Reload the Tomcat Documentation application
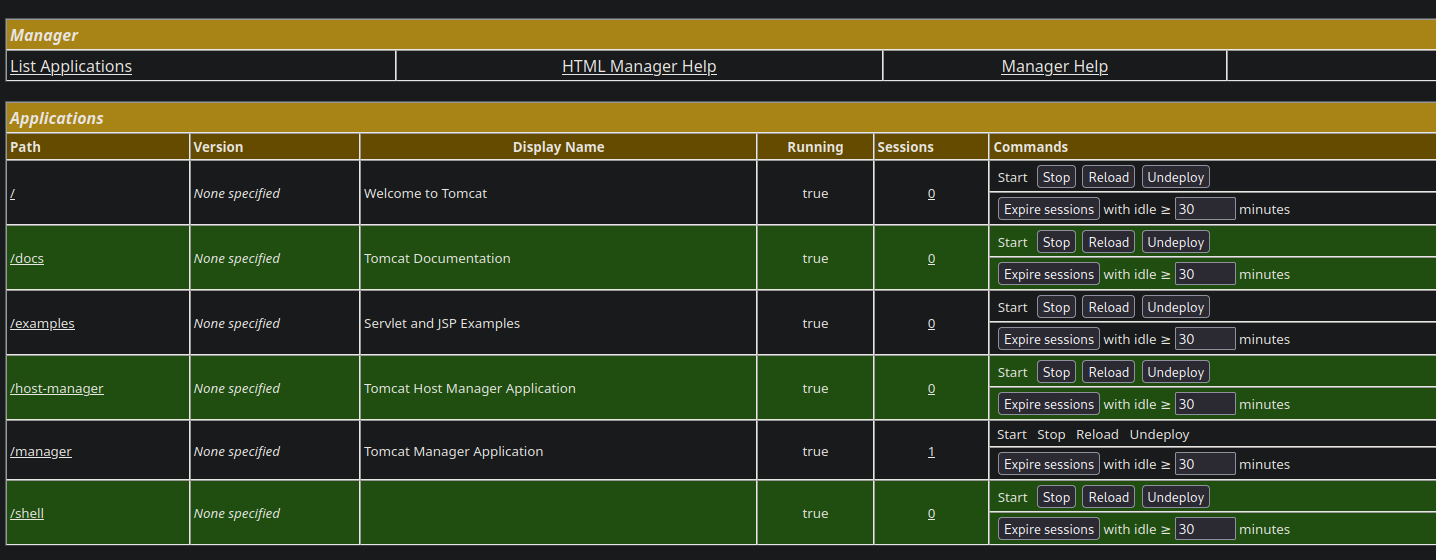Viewport: 1436px width, 560px height. click(1108, 242)
